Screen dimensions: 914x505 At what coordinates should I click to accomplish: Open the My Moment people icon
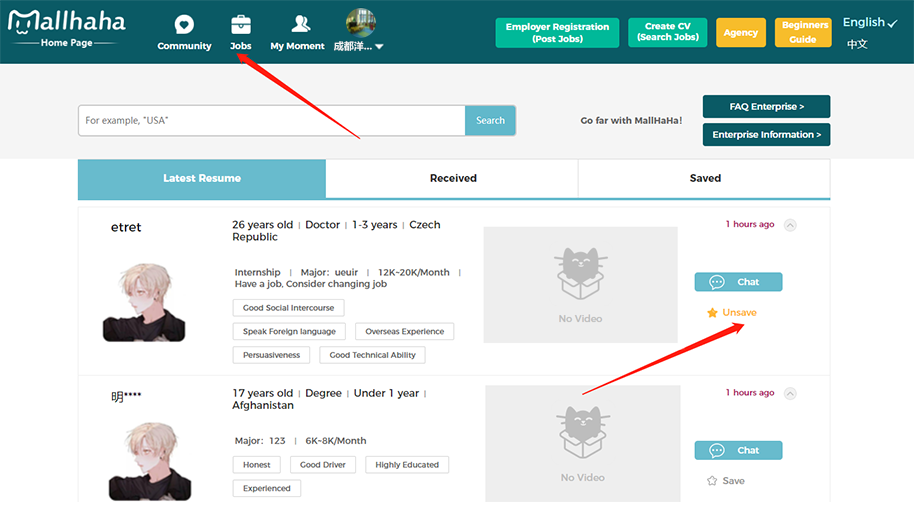301,24
